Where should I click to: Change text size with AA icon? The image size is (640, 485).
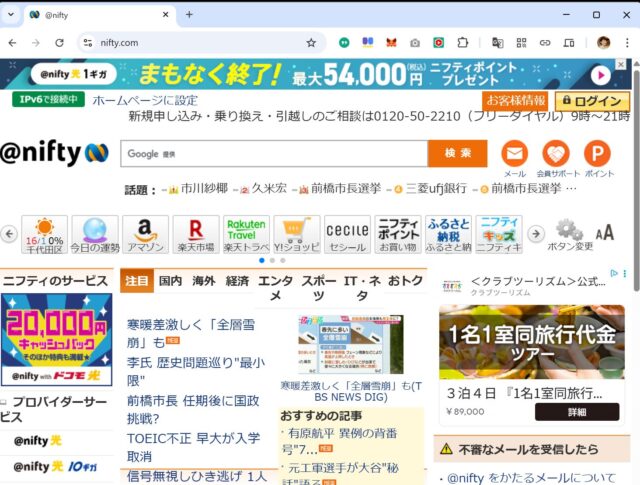click(x=605, y=232)
